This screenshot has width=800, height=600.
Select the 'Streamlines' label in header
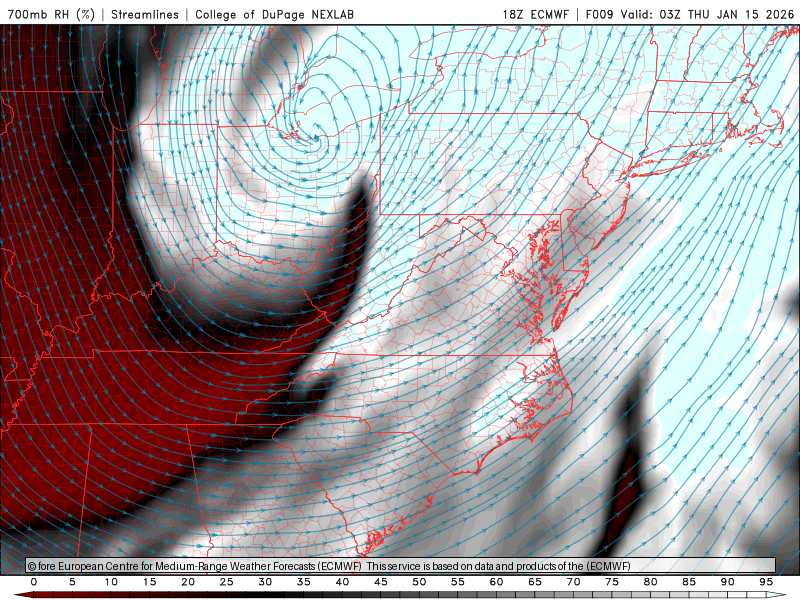[145, 14]
